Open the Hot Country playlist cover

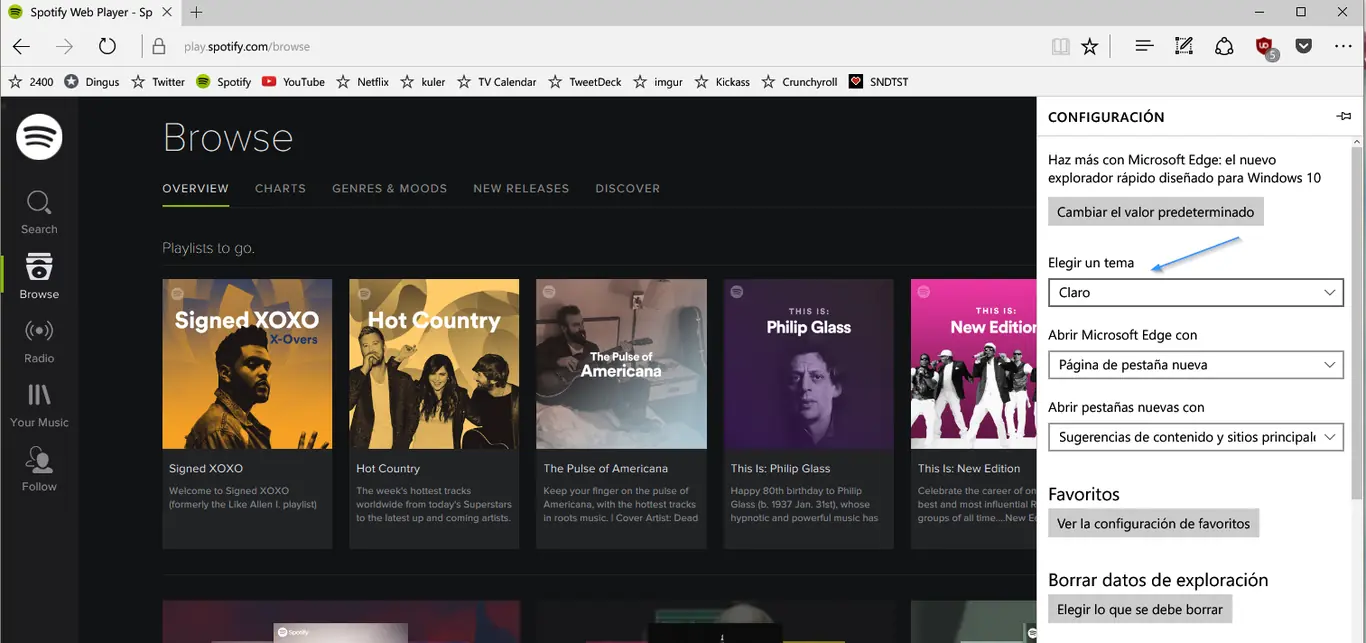tap(434, 364)
